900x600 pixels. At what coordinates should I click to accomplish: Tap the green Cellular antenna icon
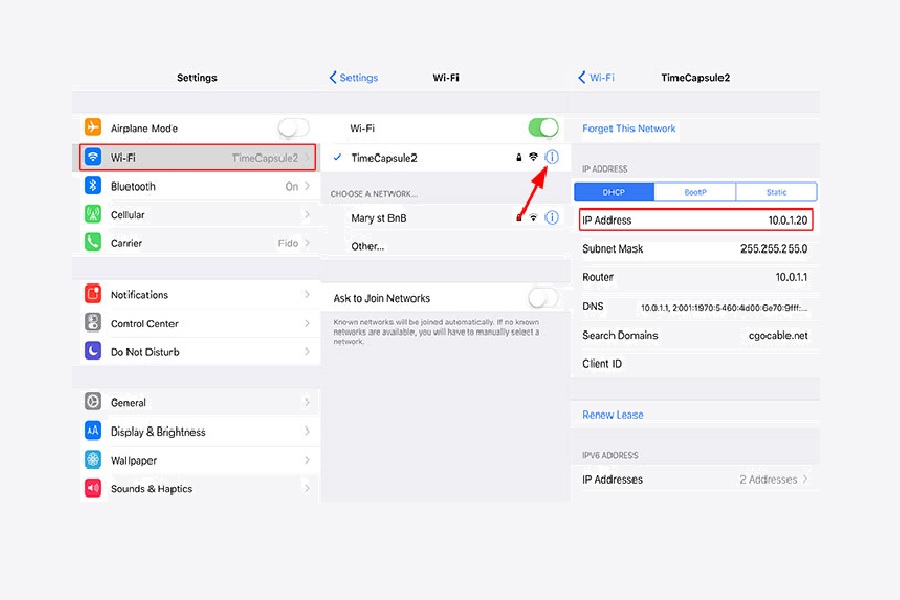93,214
